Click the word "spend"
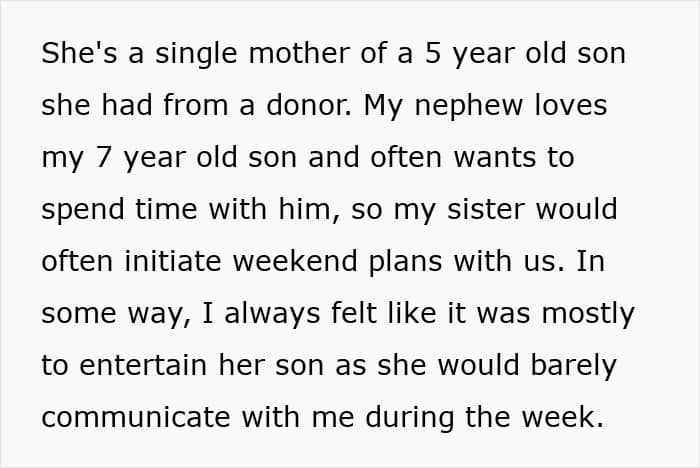700x468 pixels. [x=86, y=209]
